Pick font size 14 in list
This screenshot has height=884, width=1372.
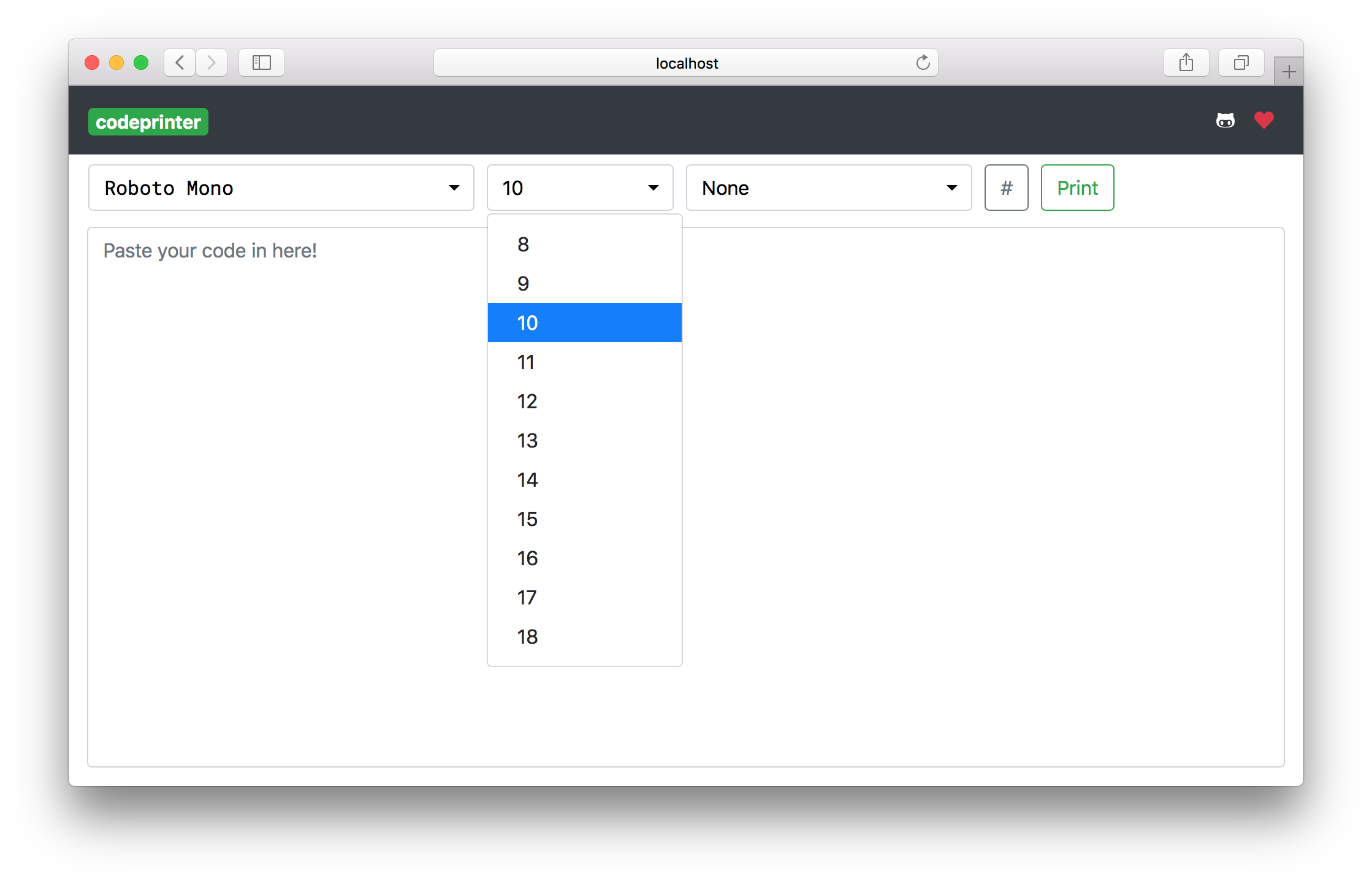pyautogui.click(x=584, y=480)
